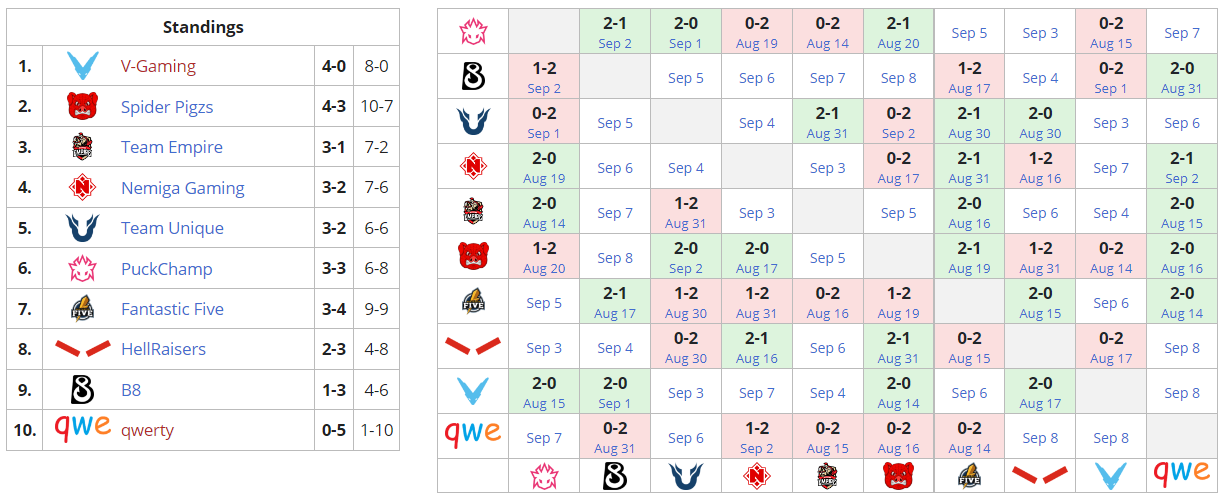This screenshot has width=1227, height=501.
Task: Open the Team Unique name link in Standings
Action: (x=171, y=228)
